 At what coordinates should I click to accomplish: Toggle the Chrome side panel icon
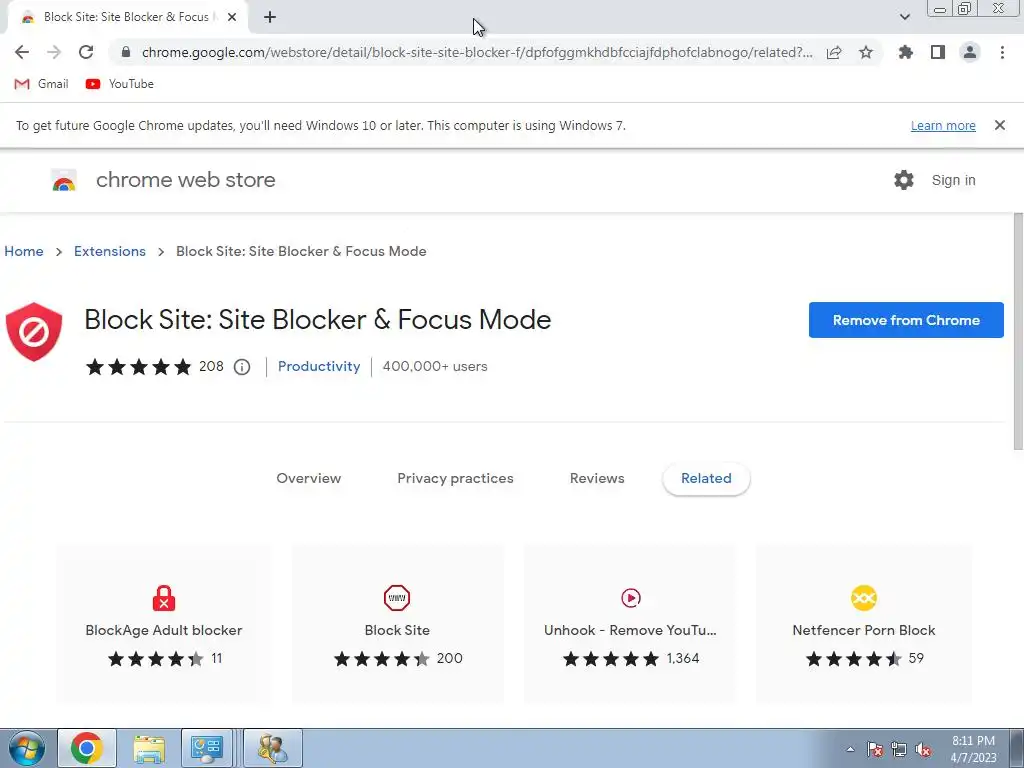click(938, 52)
